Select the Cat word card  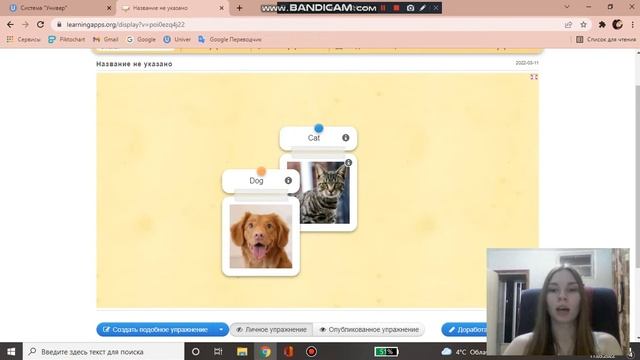(x=318, y=138)
